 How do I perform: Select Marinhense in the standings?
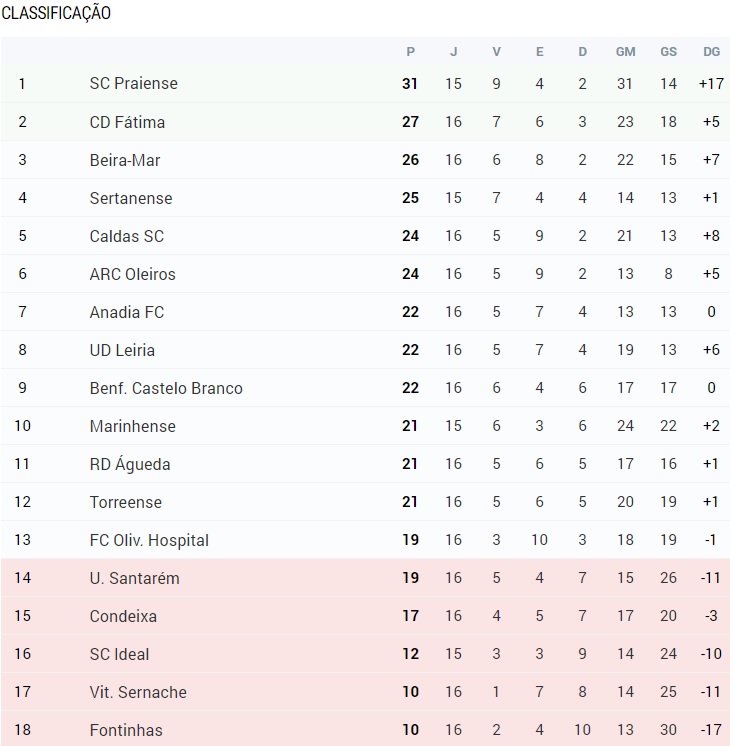coord(132,426)
